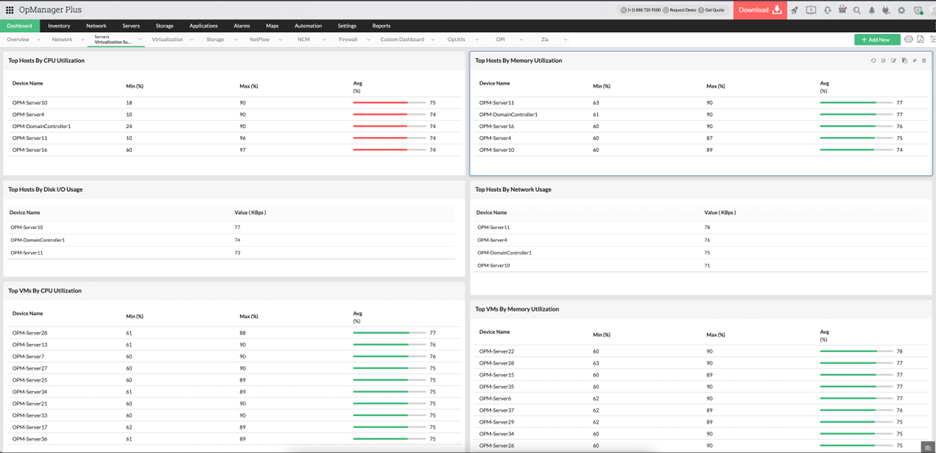This screenshot has width=936, height=453.
Task: Open dropdown arrow beside Custom Dashboard tab
Action: (433, 40)
